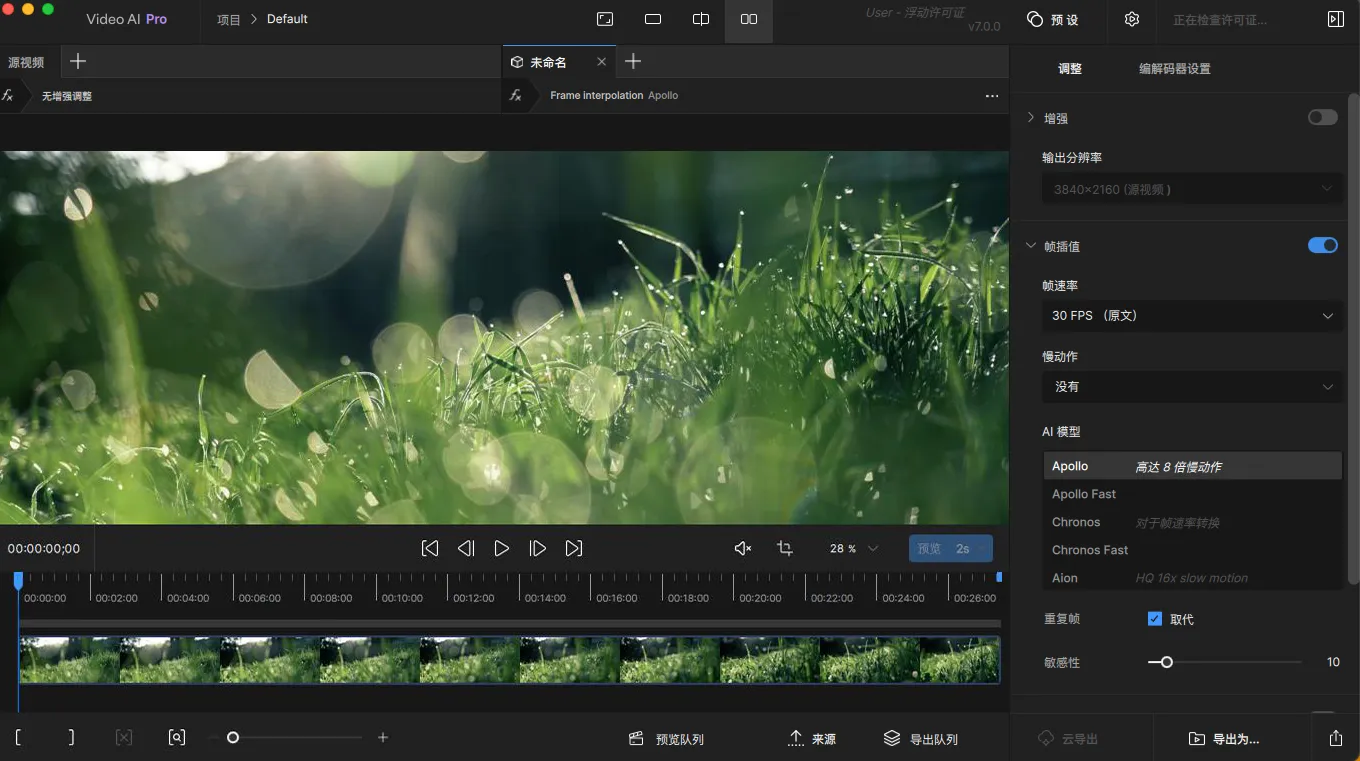Image resolution: width=1360 pixels, height=761 pixels.
Task: Switch to the 编解码器设置 tab
Action: [1174, 69]
